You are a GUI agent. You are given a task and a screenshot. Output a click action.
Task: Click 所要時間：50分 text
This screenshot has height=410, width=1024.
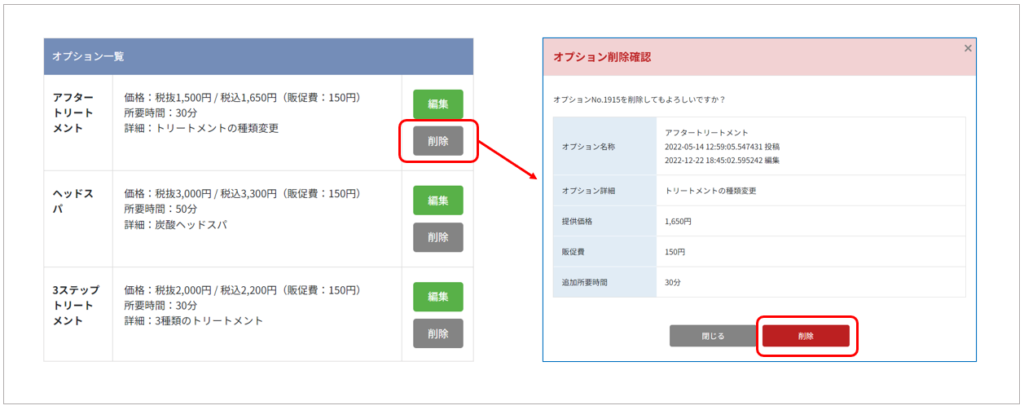pos(161,209)
